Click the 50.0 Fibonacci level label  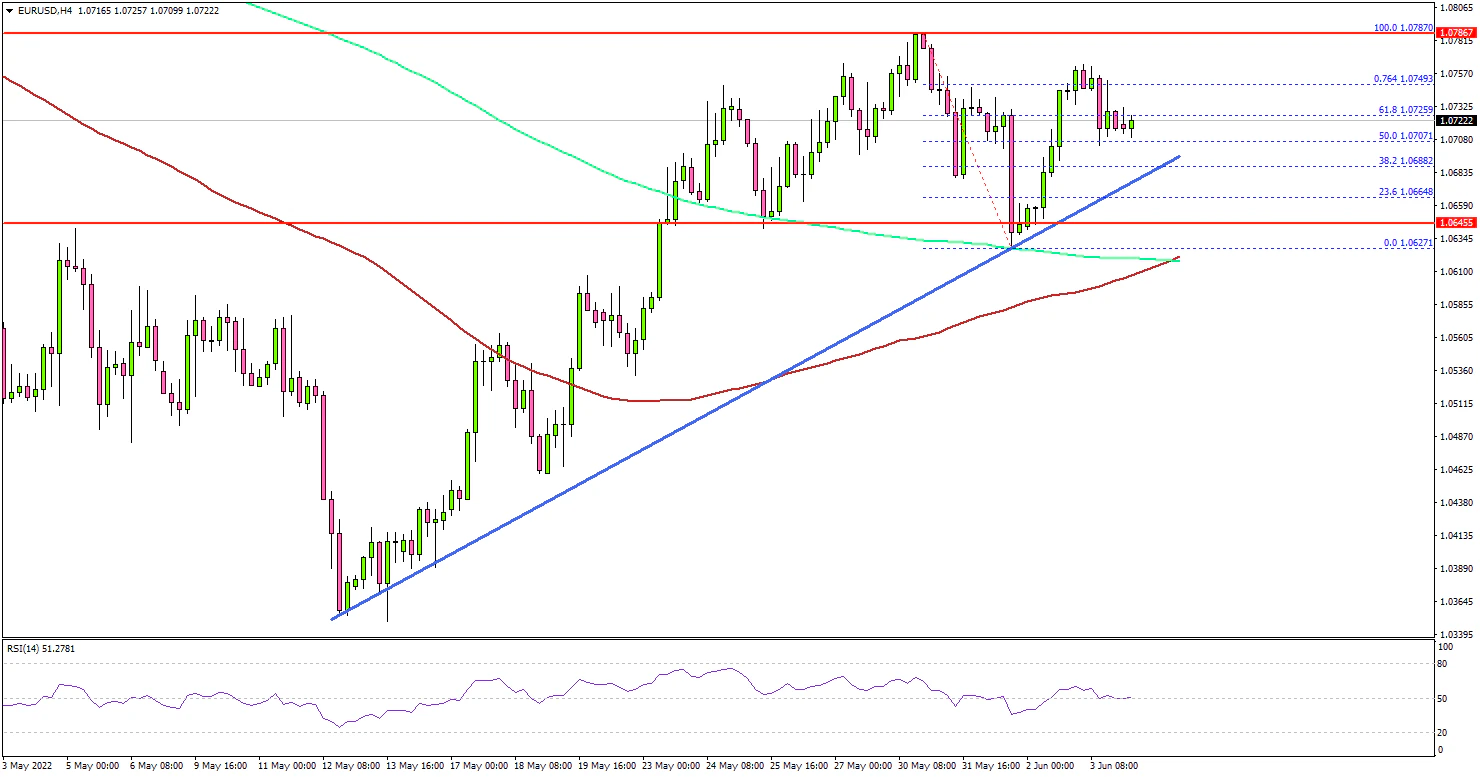point(1403,135)
